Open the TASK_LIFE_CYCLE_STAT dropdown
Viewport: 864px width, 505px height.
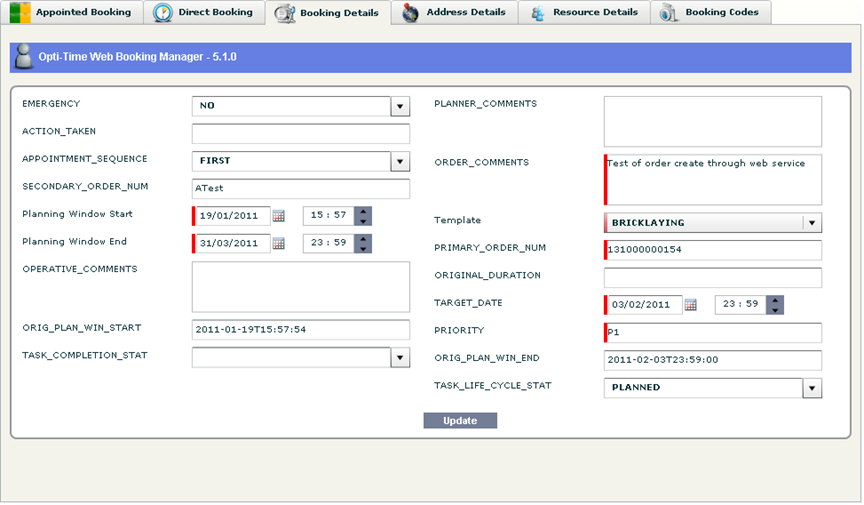[812, 388]
